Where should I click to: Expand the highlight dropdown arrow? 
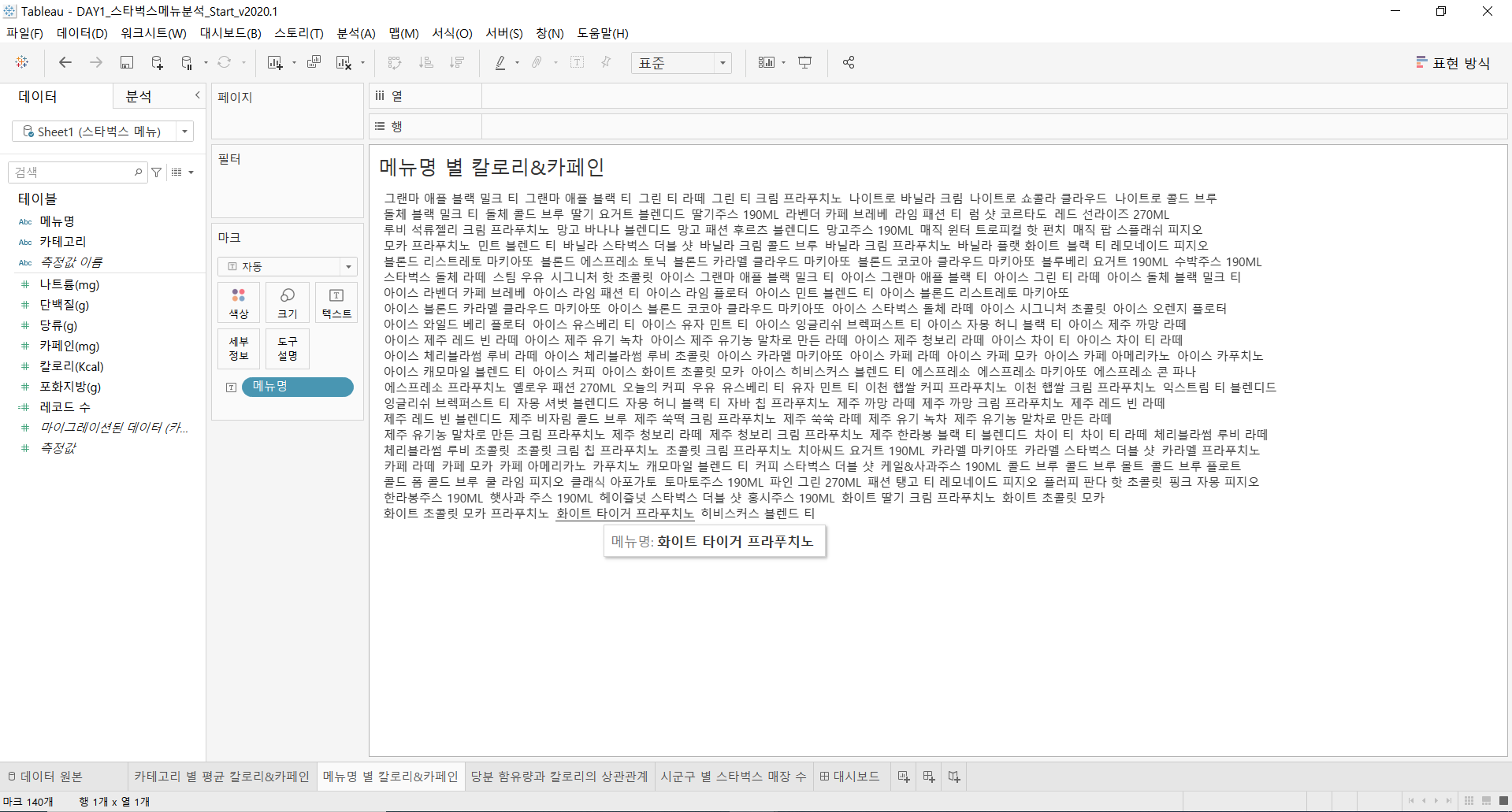(517, 63)
